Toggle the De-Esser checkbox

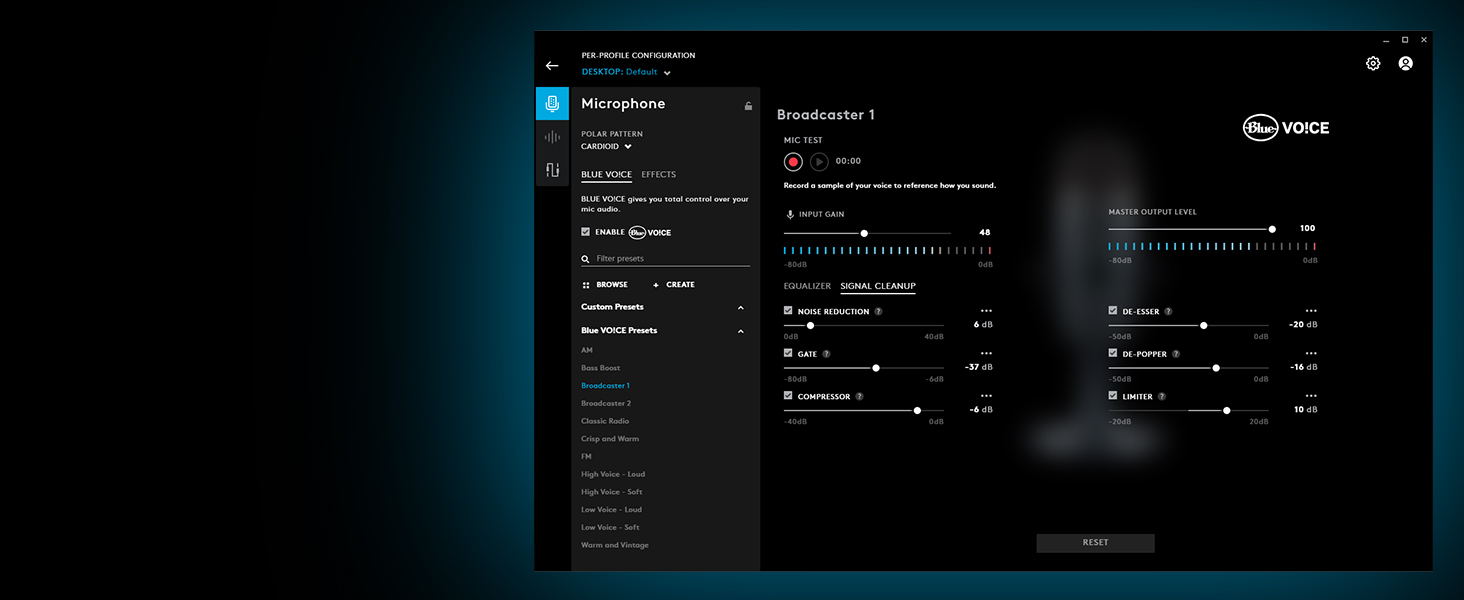pos(1113,311)
